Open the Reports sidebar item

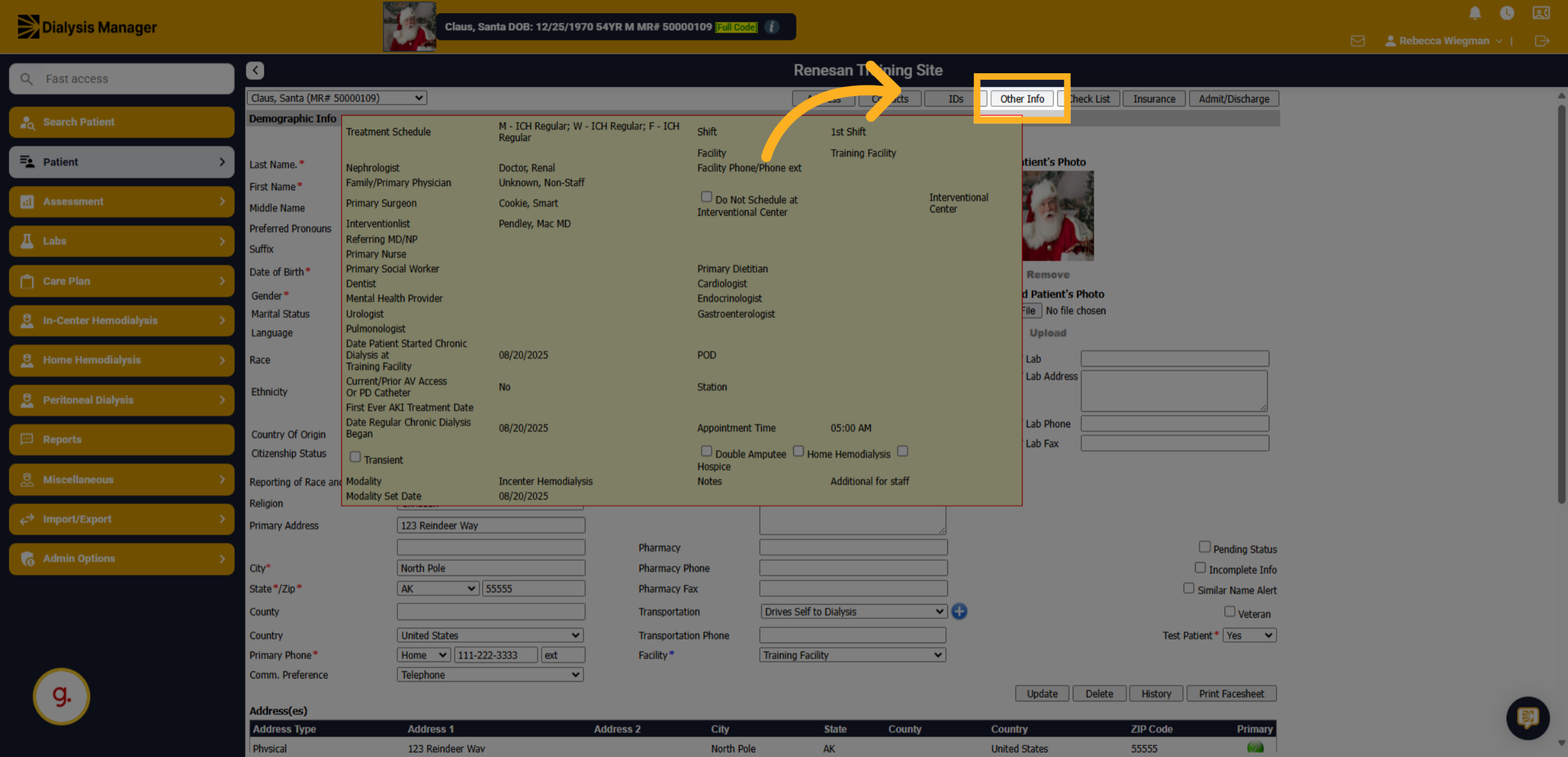click(x=122, y=440)
